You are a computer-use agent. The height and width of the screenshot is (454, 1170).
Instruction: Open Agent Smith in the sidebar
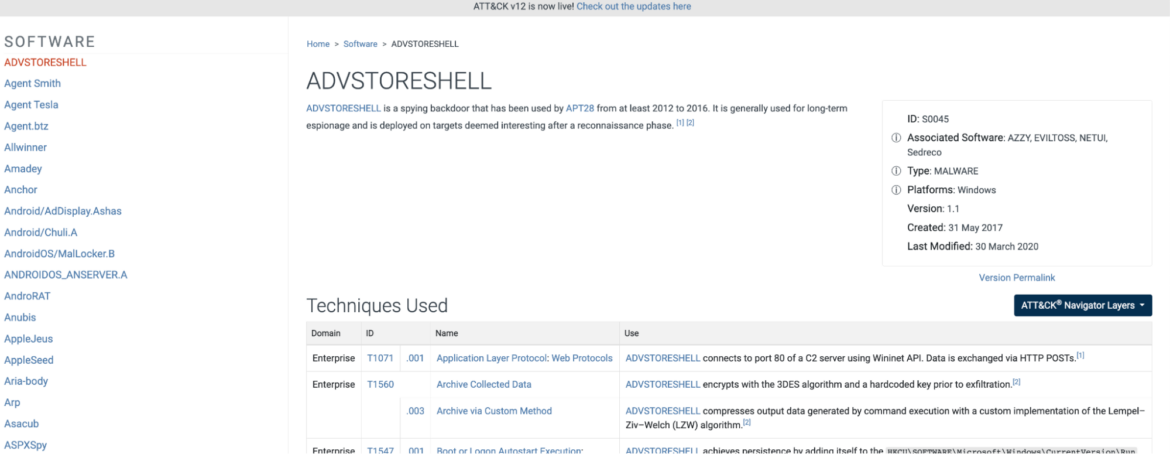(x=33, y=84)
